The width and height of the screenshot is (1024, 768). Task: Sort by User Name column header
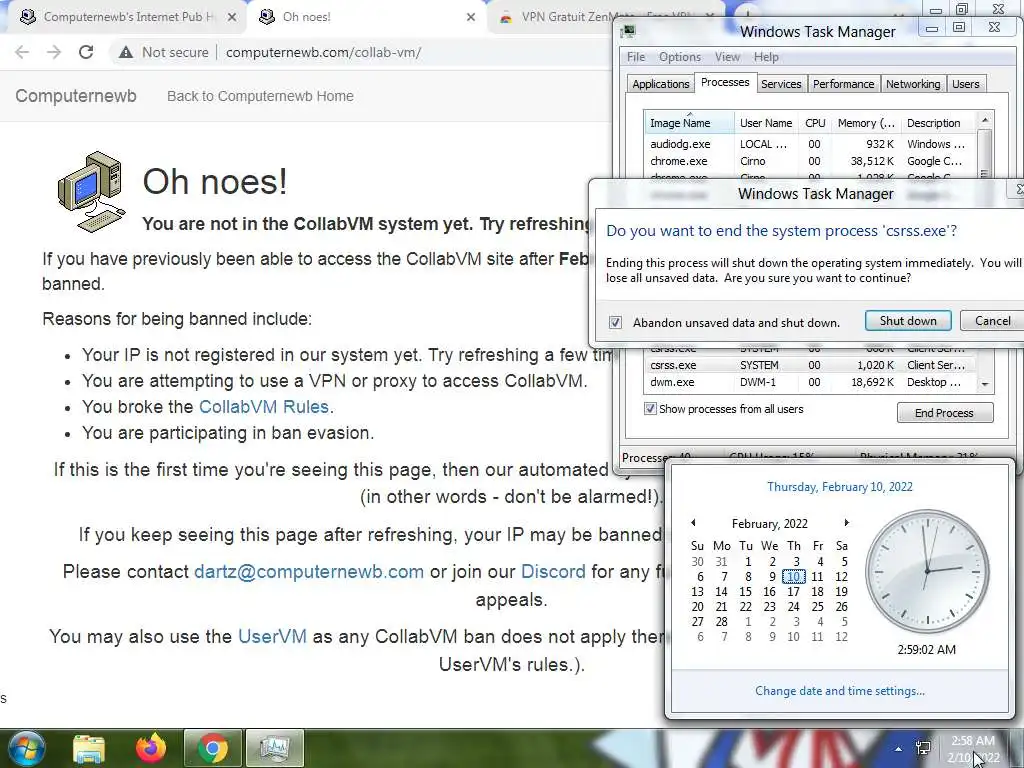coord(766,123)
